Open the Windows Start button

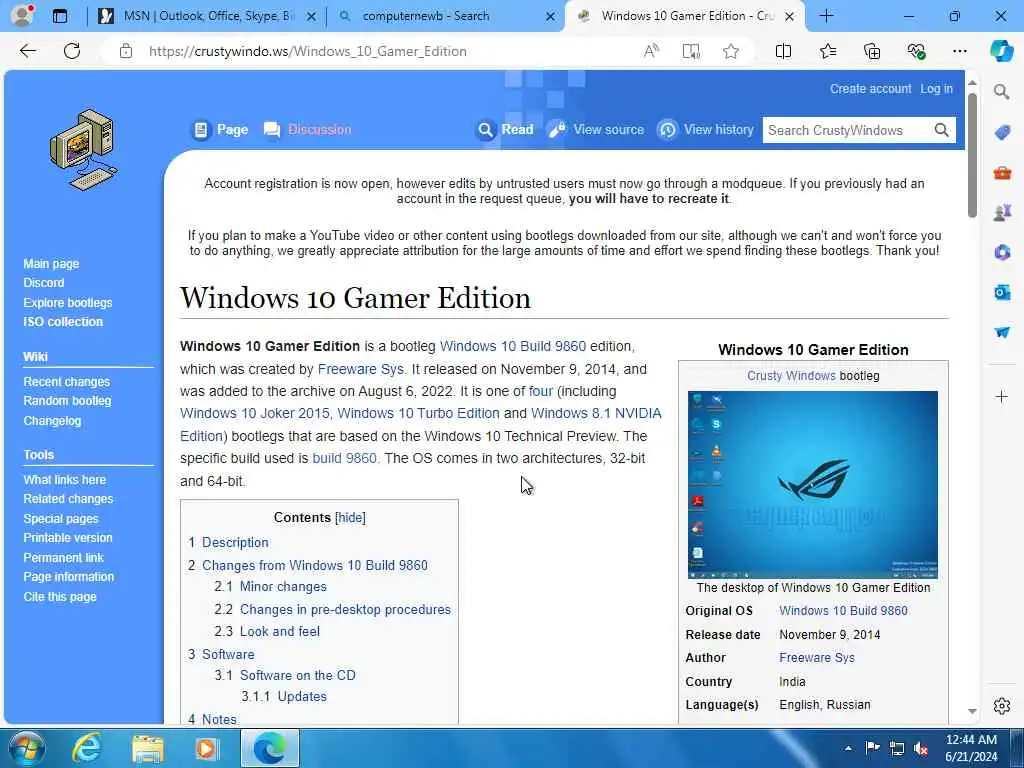[25, 748]
